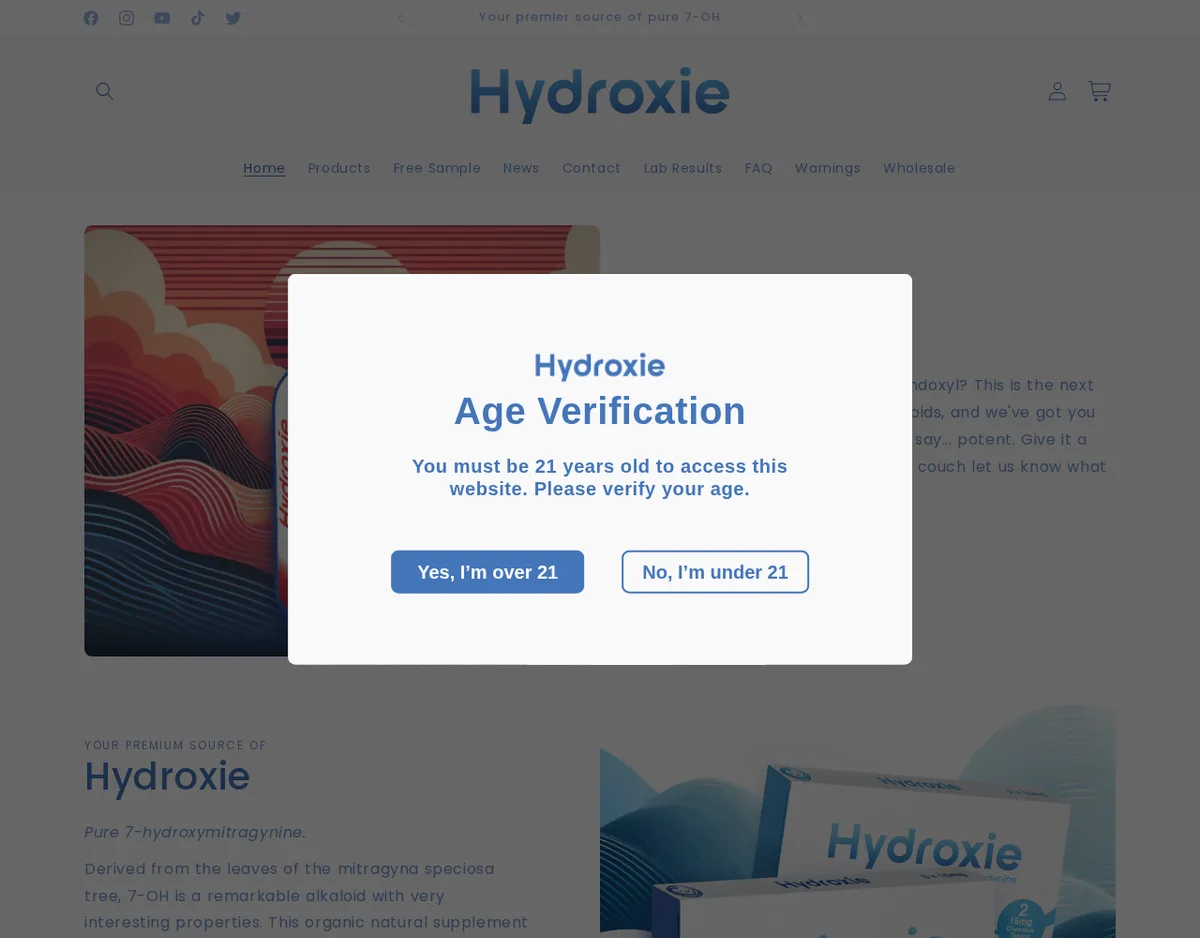1200x938 pixels.
Task: Click the 'Pure 7-hydroxymitragynine.' text
Action: click(x=195, y=832)
